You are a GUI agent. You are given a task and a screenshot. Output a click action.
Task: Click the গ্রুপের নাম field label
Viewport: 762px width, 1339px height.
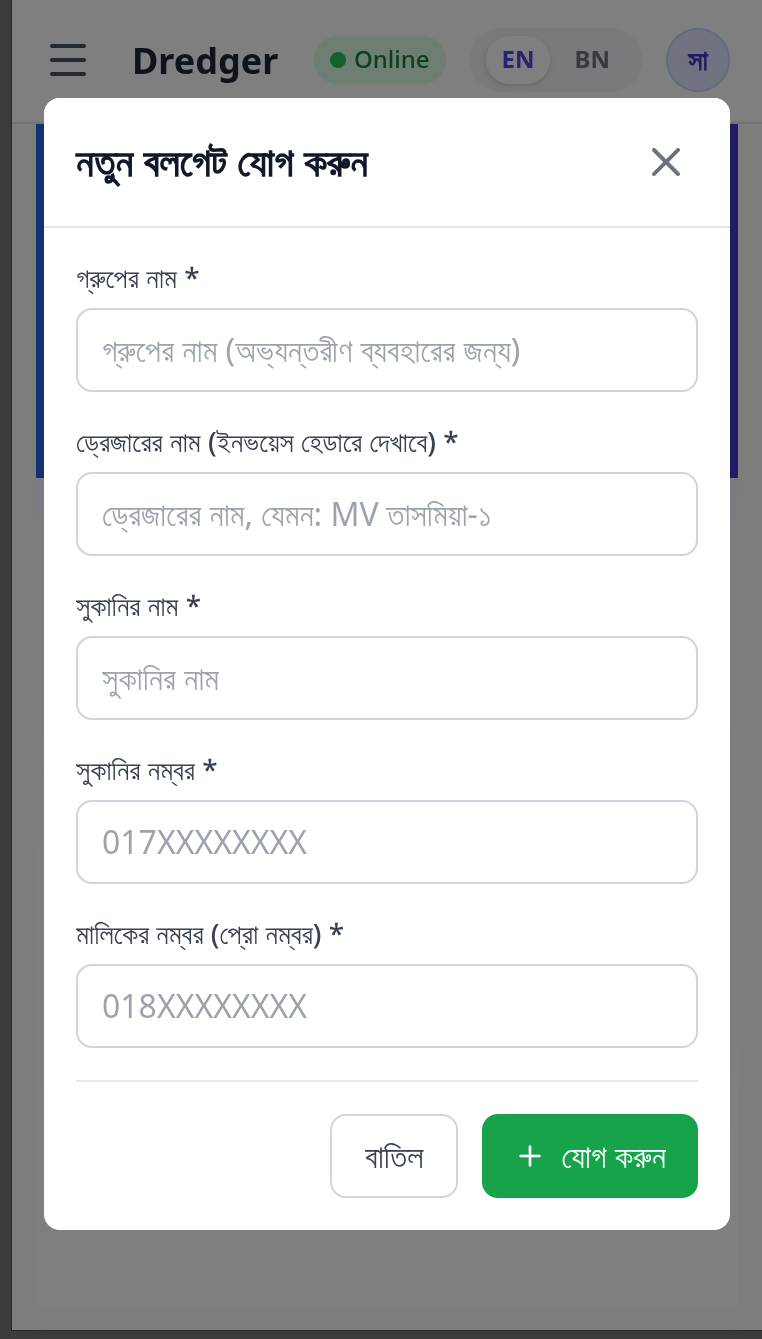[128, 279]
